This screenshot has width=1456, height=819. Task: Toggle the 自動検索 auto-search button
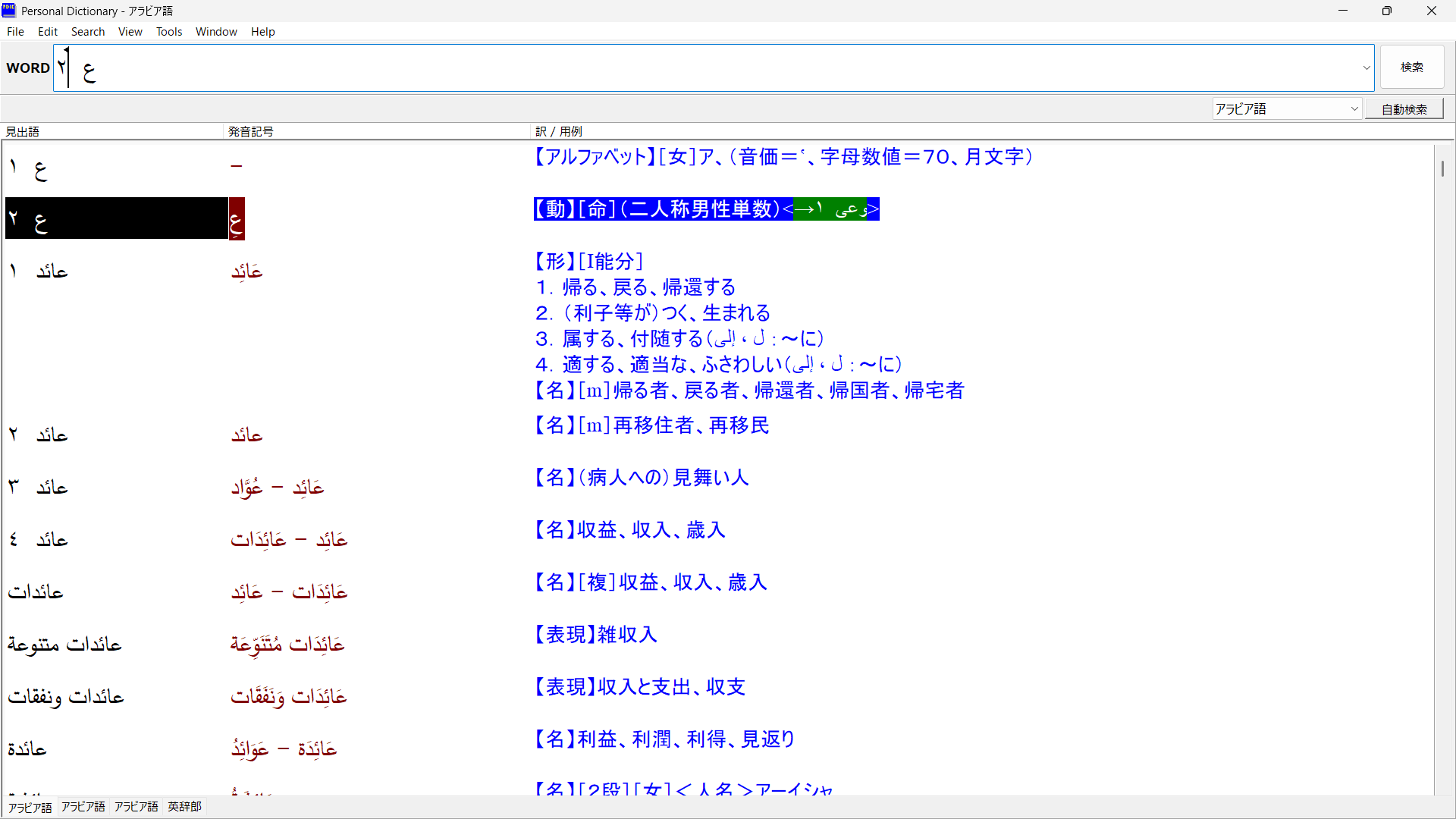(1404, 109)
